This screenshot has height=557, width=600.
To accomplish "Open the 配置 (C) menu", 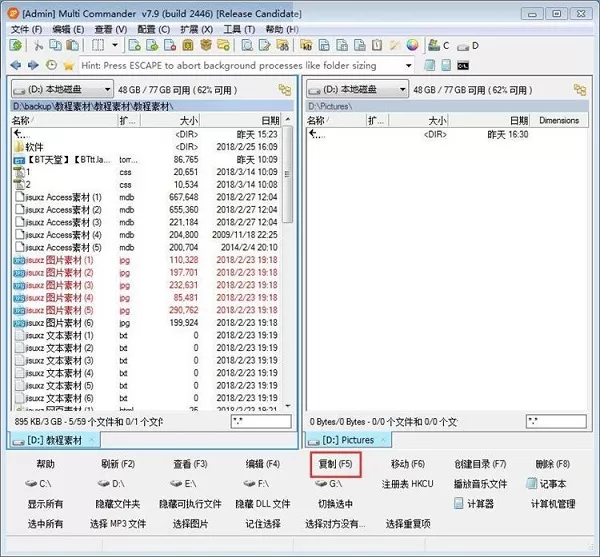I will 153,29.
